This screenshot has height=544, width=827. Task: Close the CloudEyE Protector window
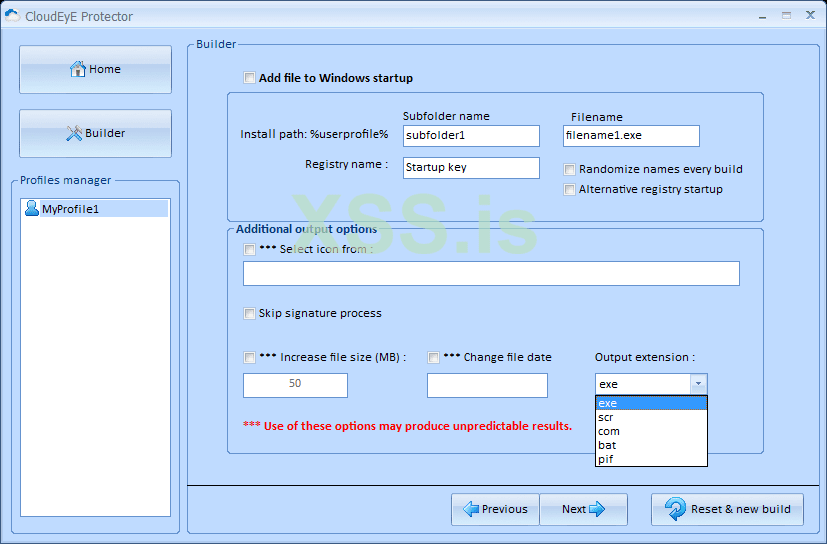[811, 15]
